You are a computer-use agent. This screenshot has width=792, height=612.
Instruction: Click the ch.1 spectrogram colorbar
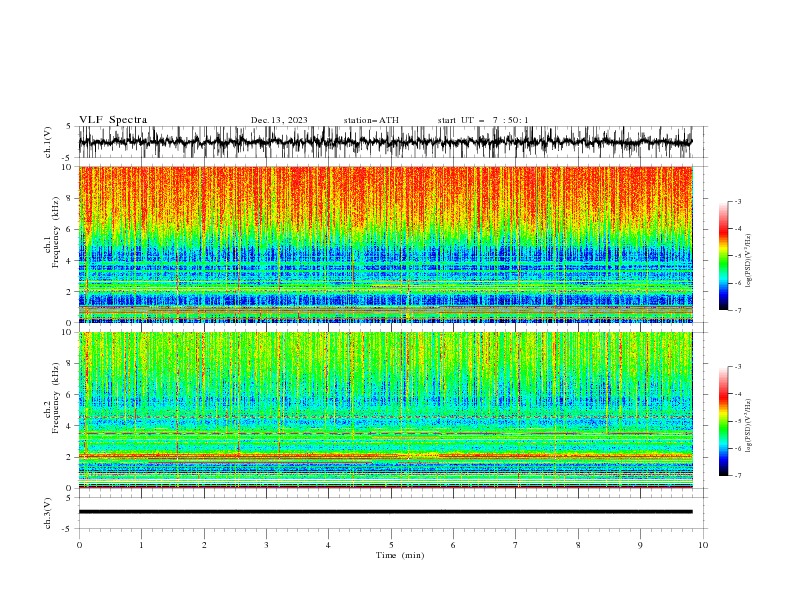coord(723,256)
